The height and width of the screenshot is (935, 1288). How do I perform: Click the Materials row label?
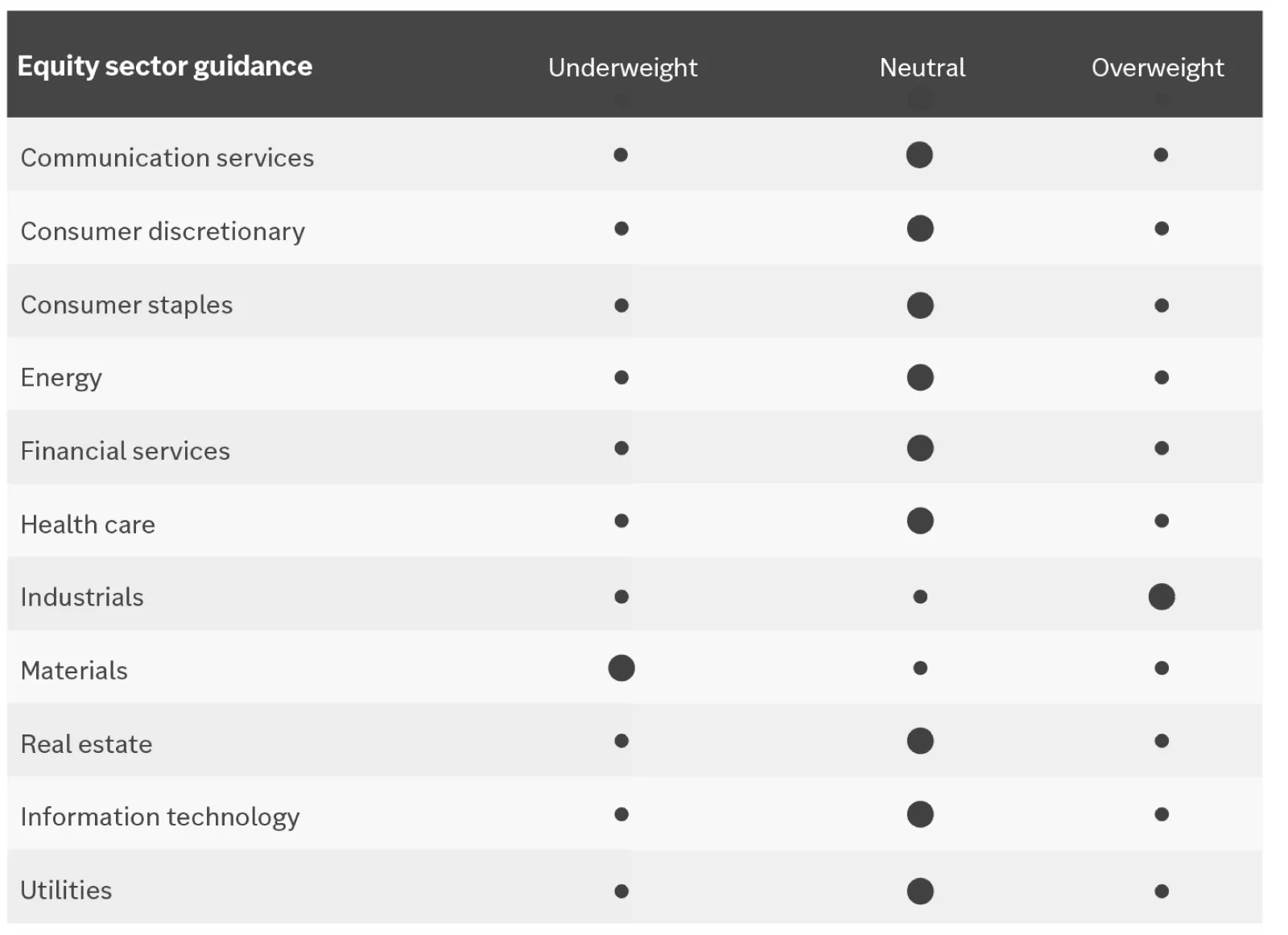[74, 671]
